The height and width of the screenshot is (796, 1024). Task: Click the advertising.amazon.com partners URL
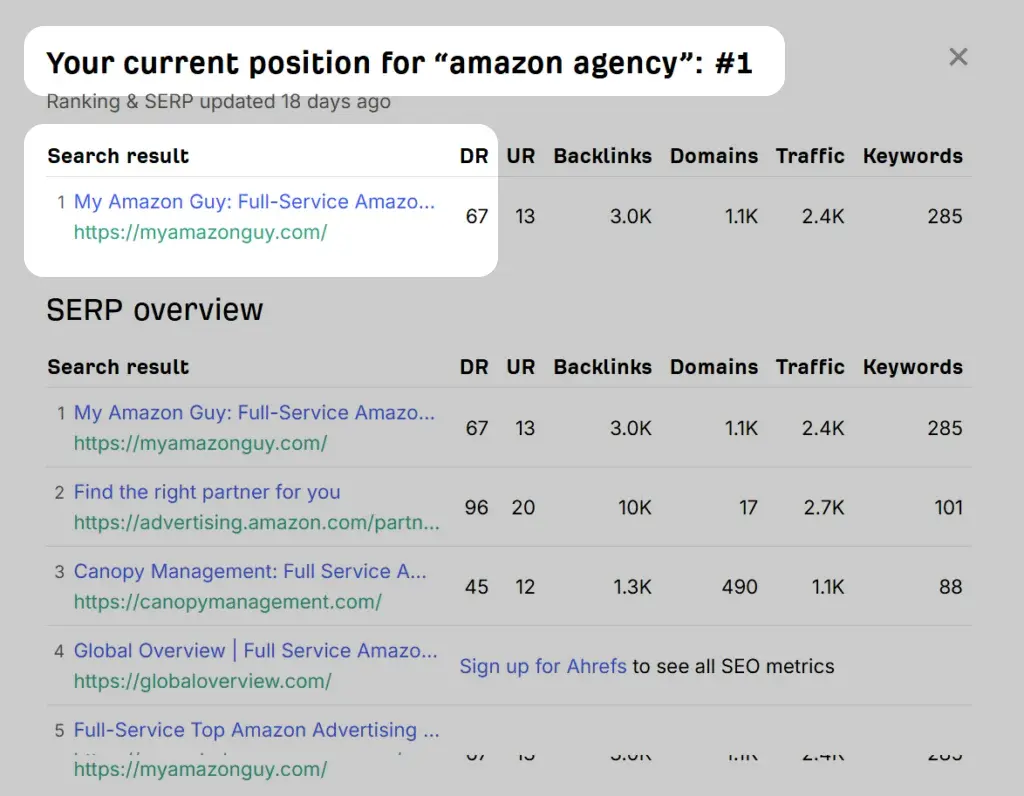click(x=256, y=523)
